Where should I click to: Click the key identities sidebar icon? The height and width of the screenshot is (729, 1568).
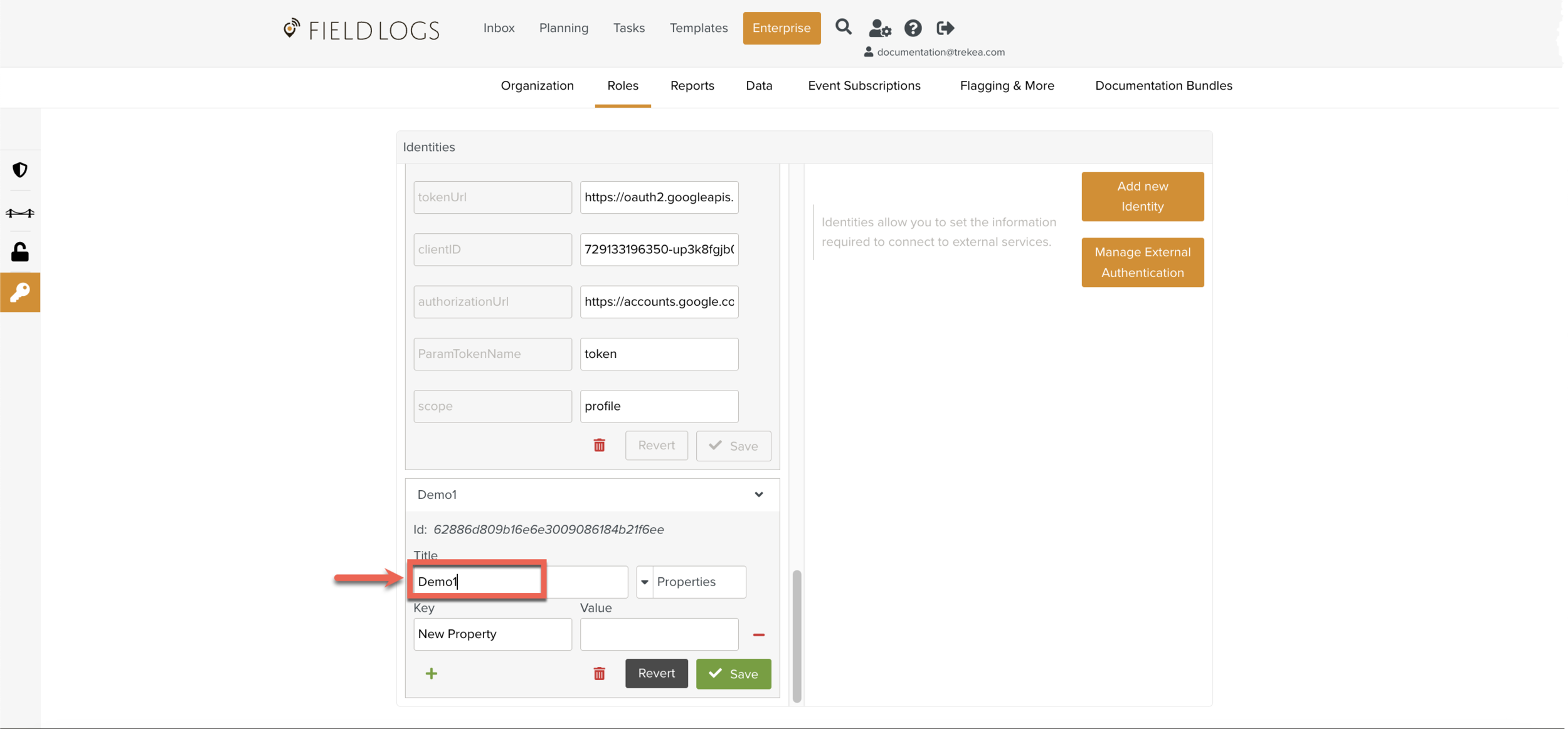coord(20,292)
